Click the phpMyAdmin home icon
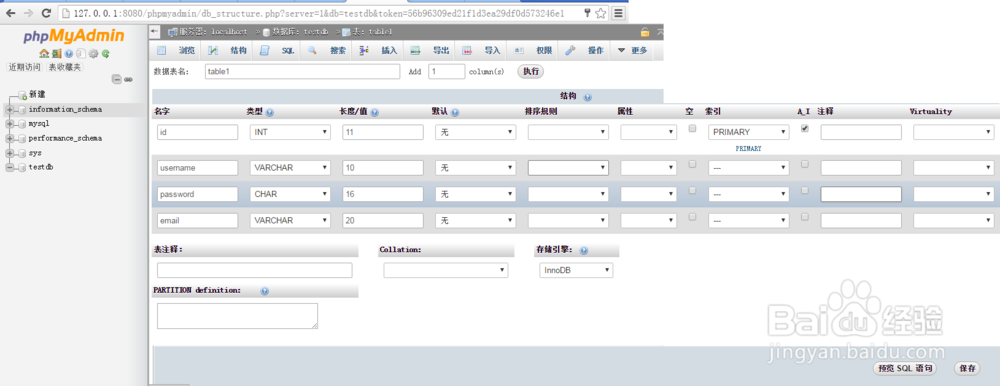The height and width of the screenshot is (386, 1000). coord(43,54)
